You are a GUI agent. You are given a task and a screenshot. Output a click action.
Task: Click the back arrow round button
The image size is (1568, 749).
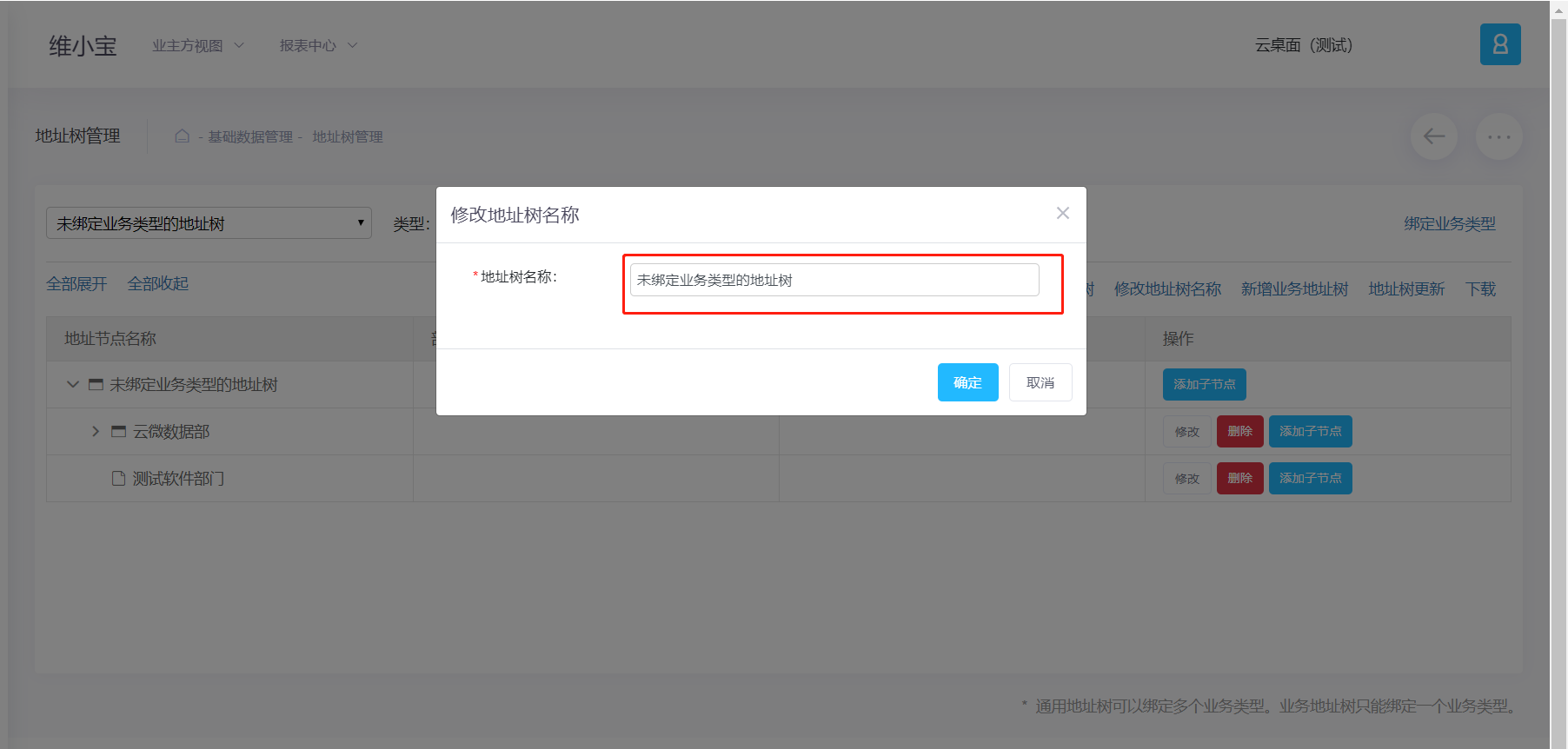(x=1434, y=136)
